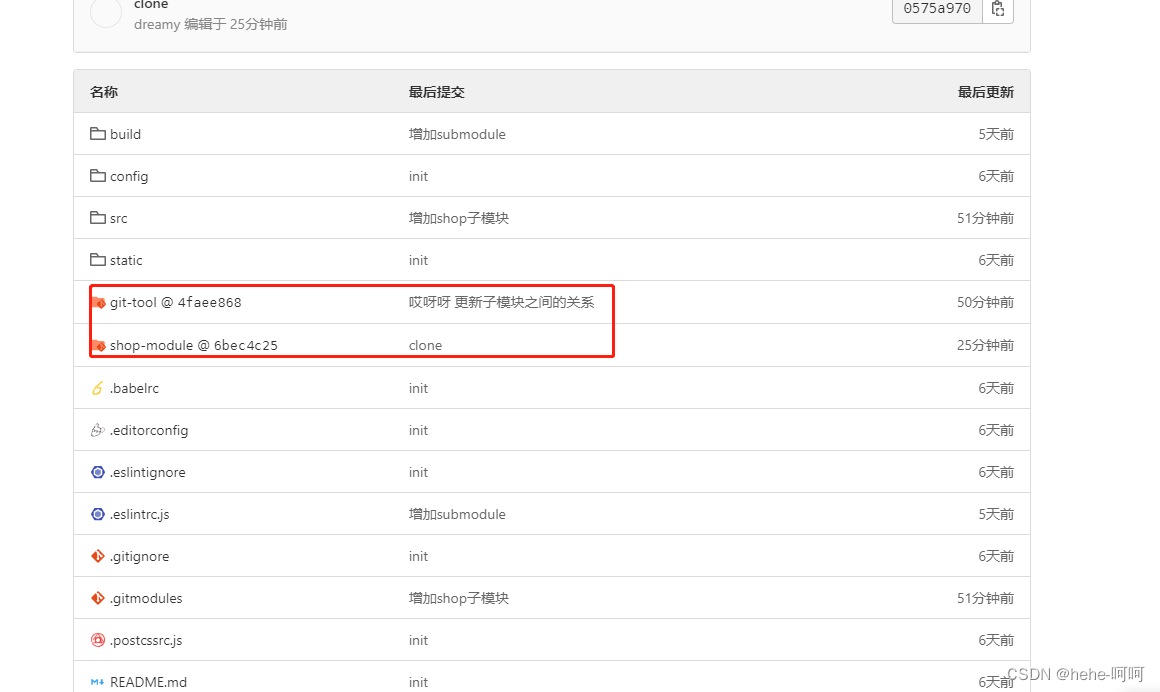Open the .eslintignore file

(147, 472)
